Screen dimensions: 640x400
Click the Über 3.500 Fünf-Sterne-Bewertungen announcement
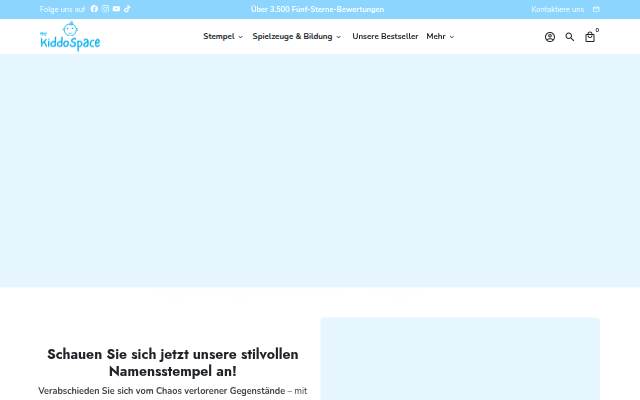click(x=318, y=9)
